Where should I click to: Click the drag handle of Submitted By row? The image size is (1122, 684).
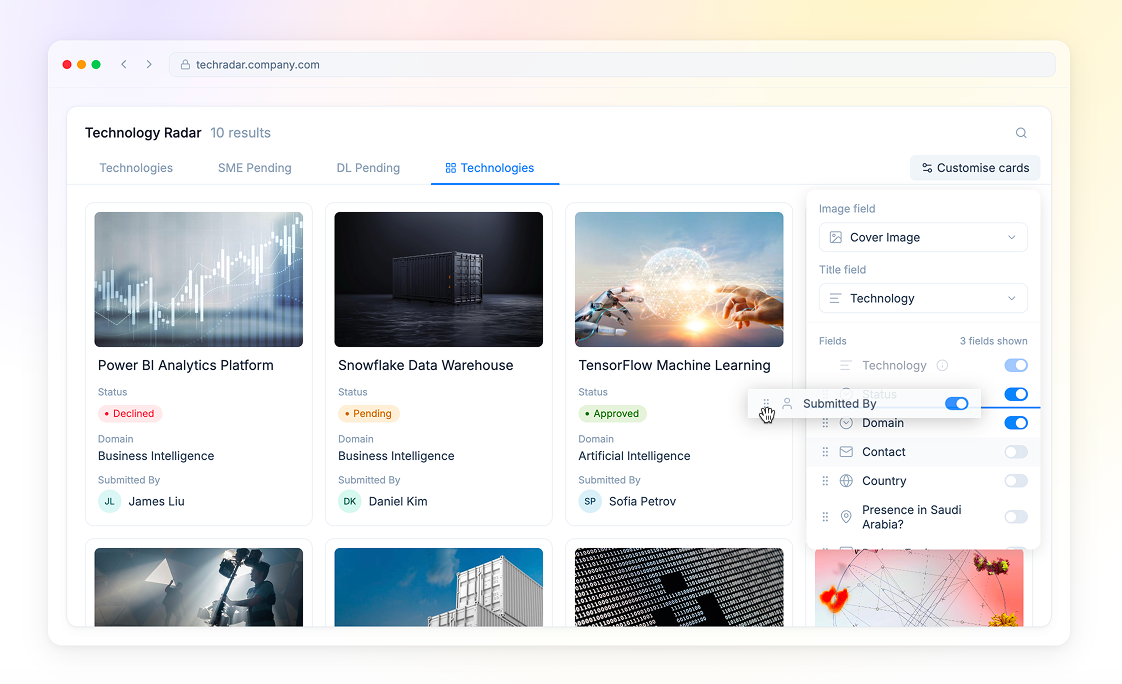(766, 404)
